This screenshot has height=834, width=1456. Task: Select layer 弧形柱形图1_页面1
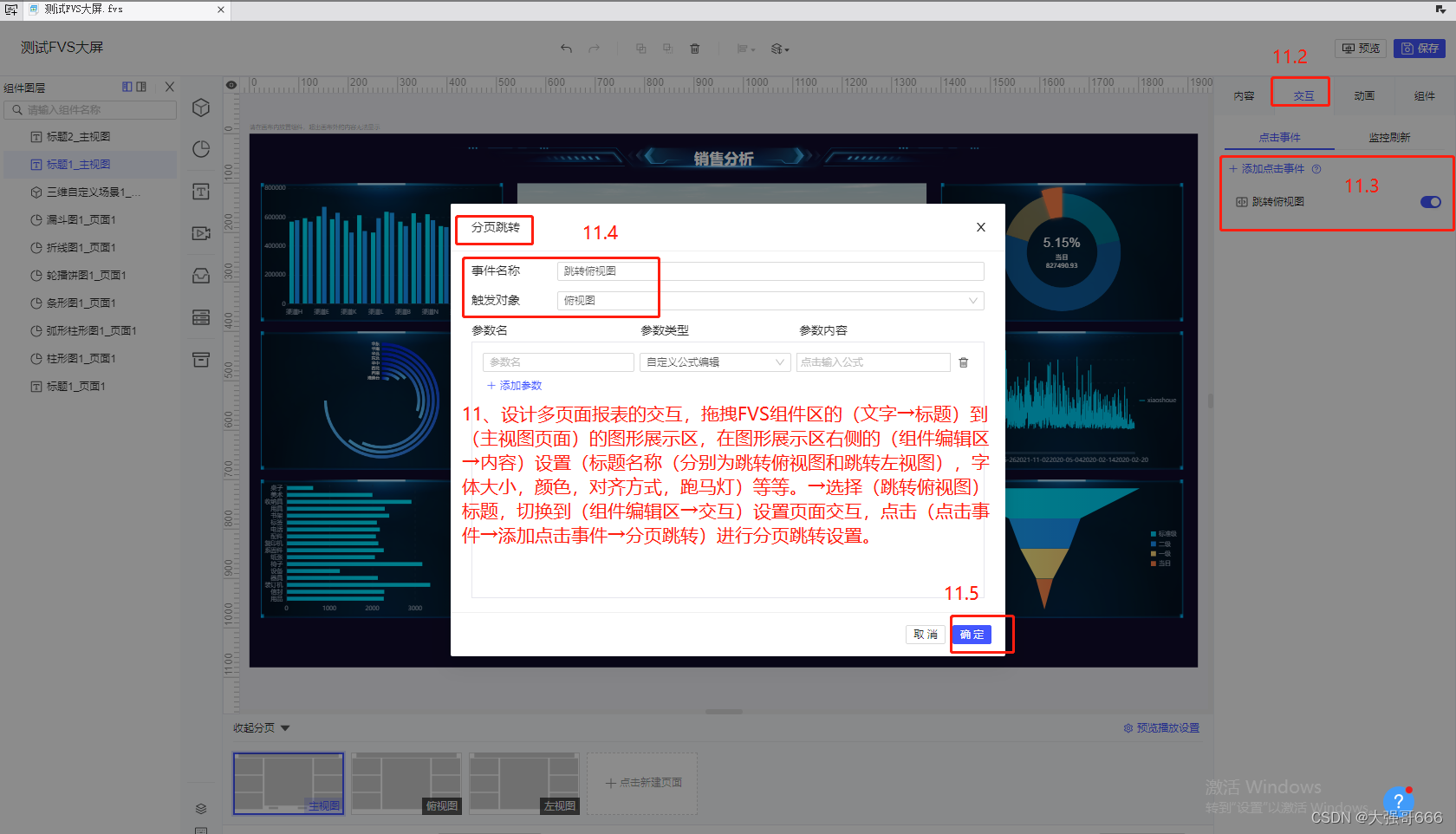pos(91,331)
